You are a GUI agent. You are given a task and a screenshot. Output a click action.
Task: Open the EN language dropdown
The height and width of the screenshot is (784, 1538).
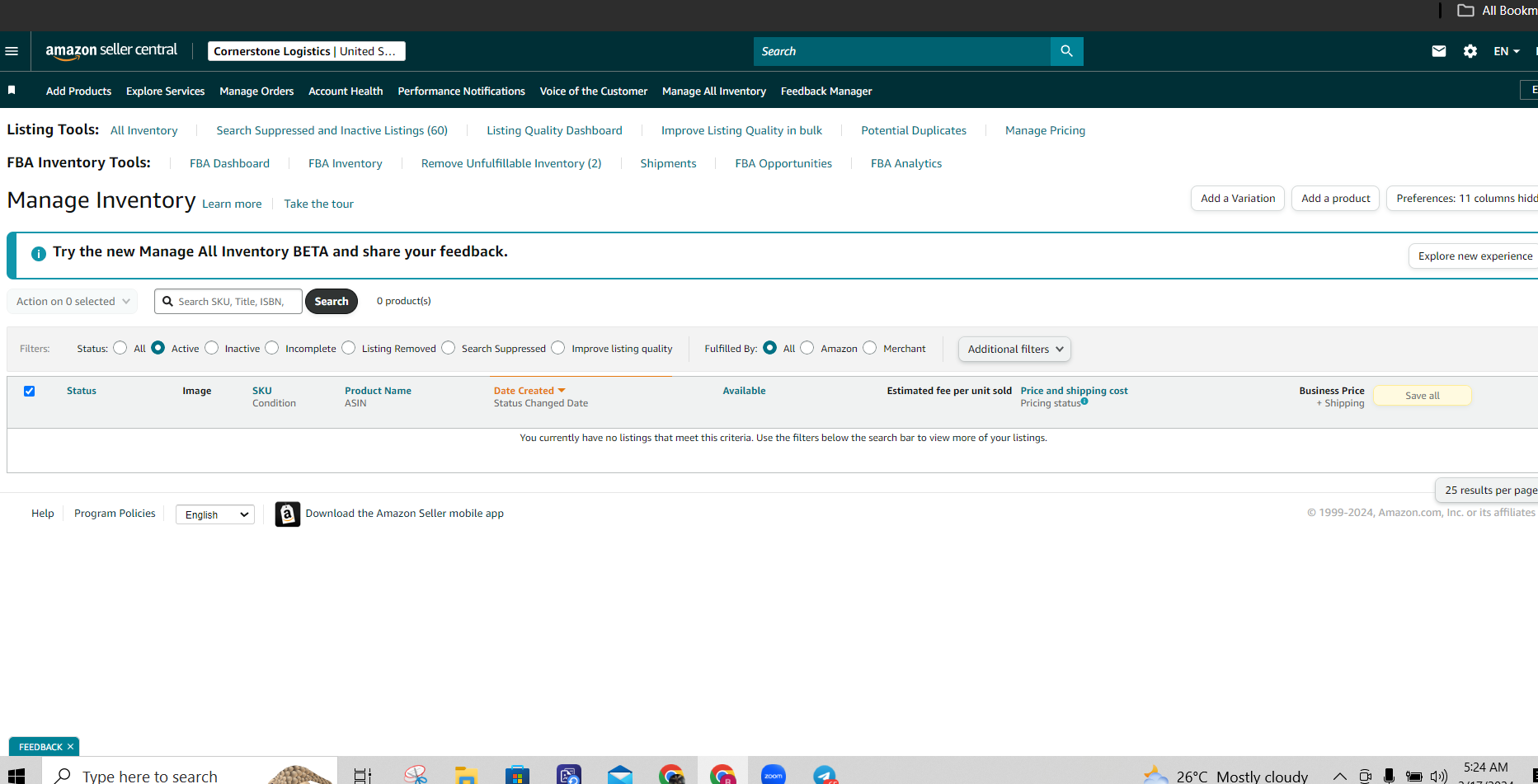[x=1506, y=51]
